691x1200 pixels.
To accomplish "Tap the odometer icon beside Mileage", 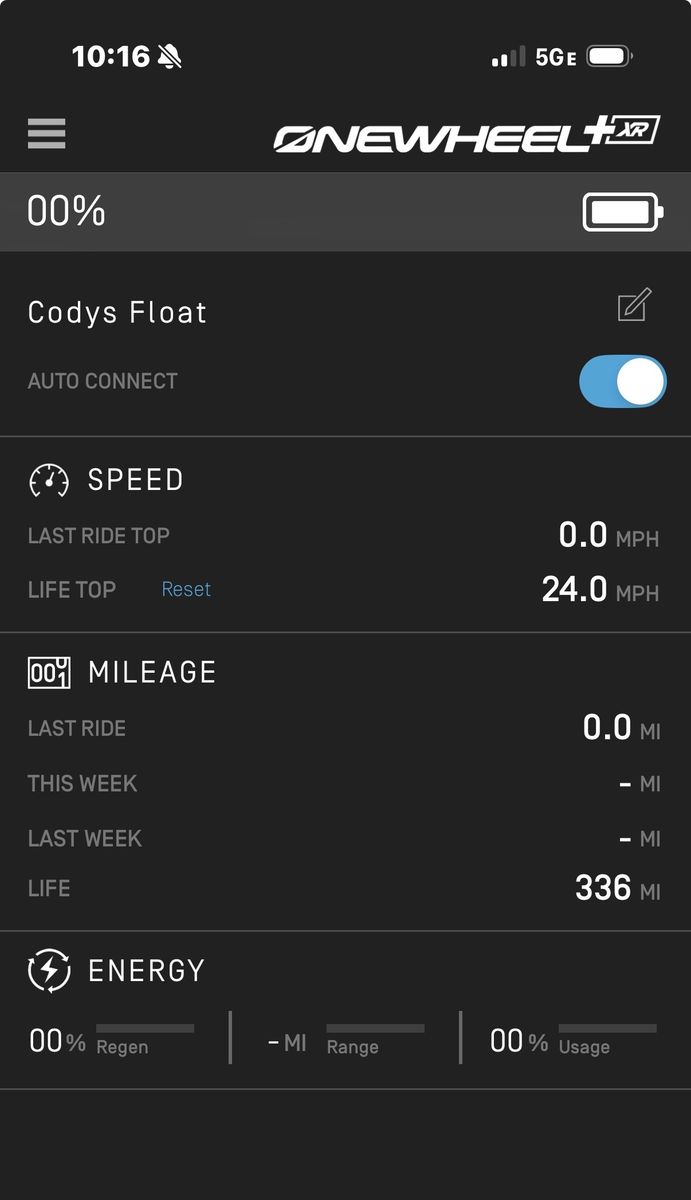I will (x=49, y=673).
